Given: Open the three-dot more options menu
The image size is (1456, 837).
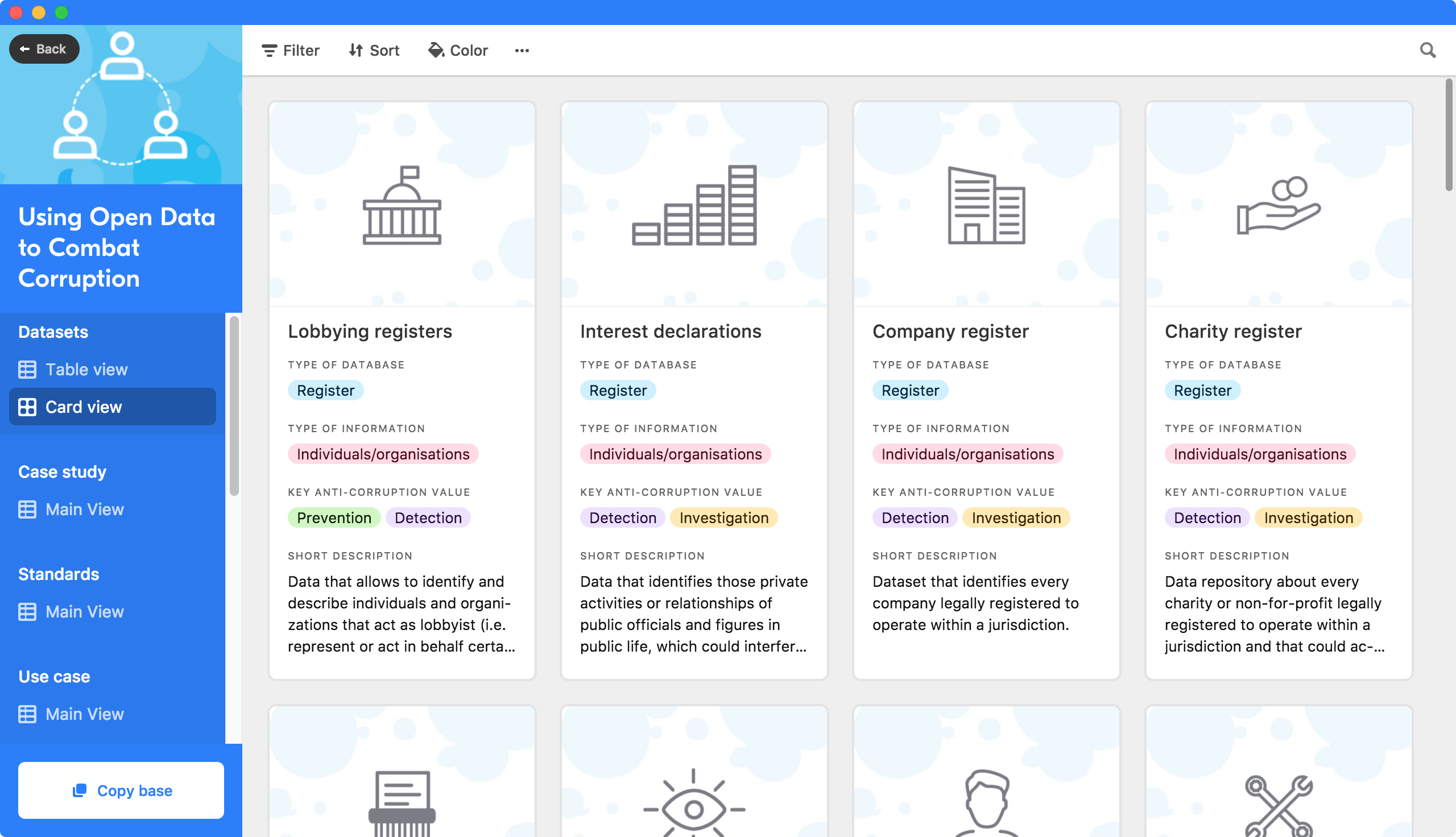Looking at the screenshot, I should pyautogui.click(x=522, y=51).
